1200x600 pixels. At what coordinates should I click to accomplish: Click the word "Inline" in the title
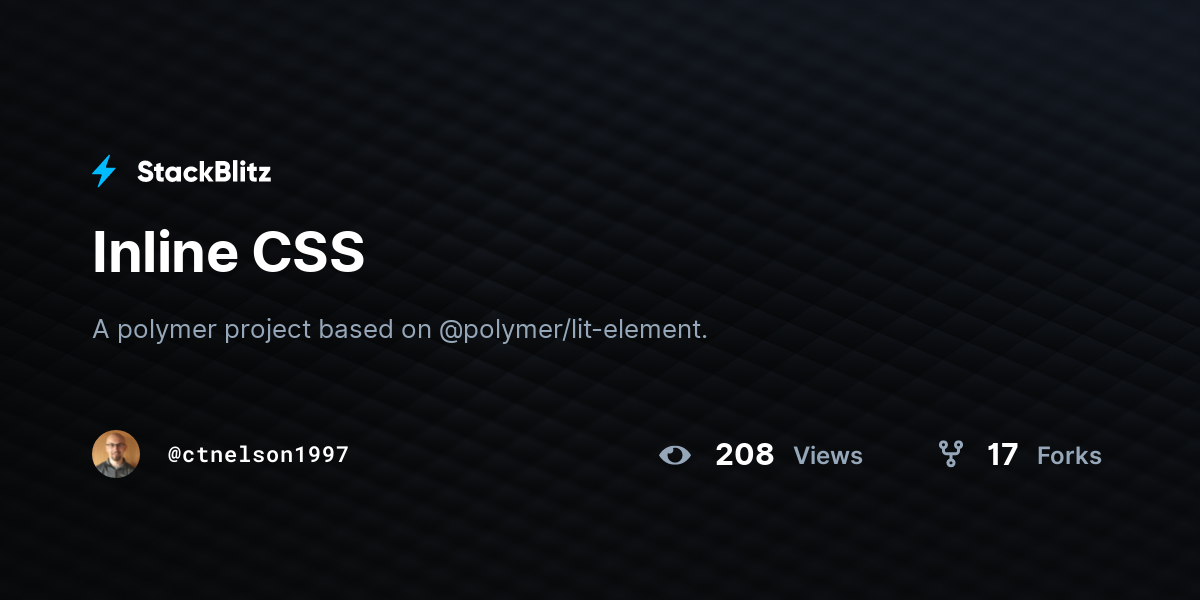click(x=164, y=253)
